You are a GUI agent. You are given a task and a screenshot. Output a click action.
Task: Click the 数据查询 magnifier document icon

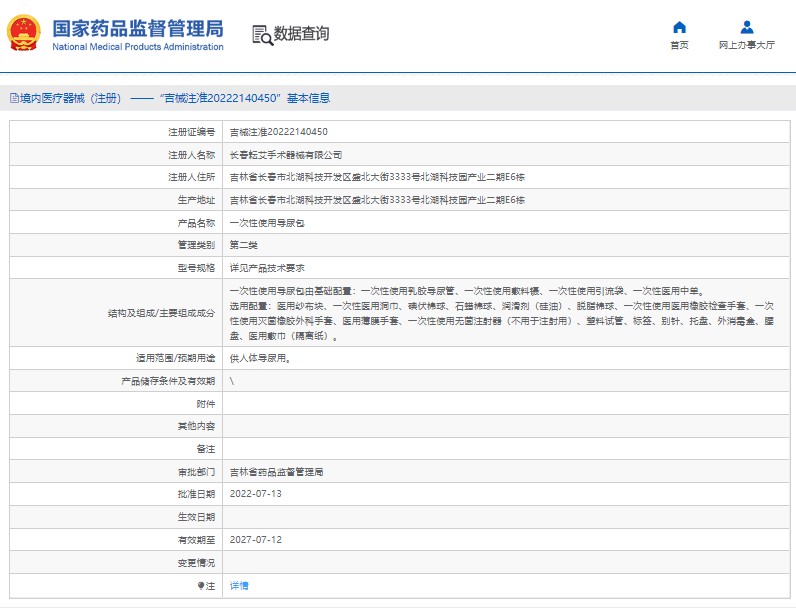pos(262,35)
